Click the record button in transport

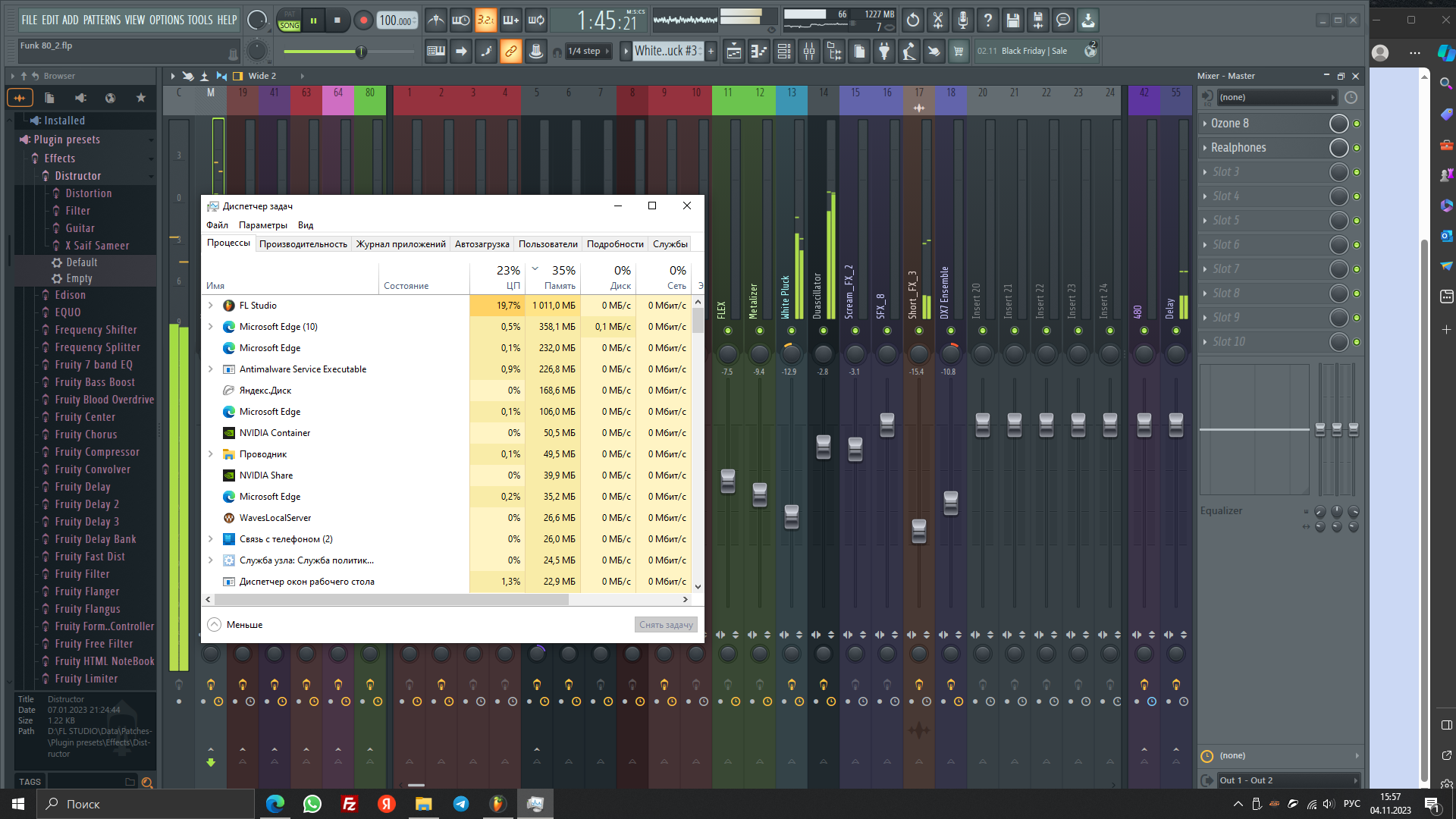(x=363, y=20)
